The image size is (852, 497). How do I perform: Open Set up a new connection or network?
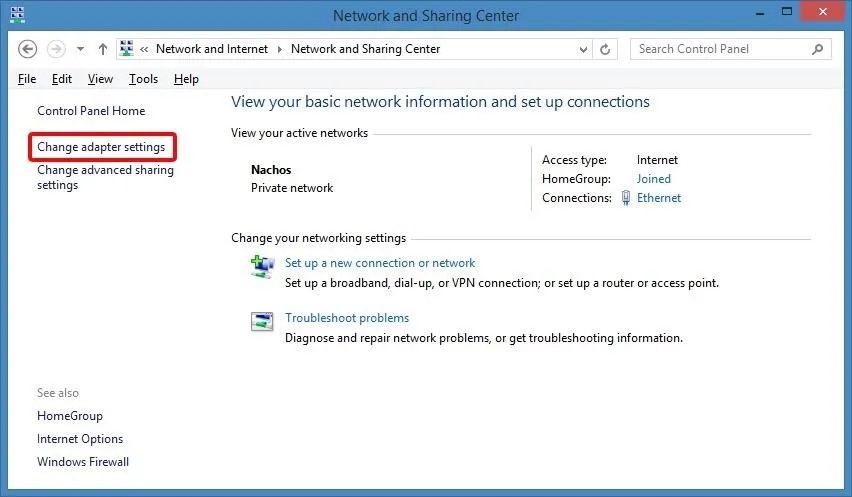click(x=380, y=263)
